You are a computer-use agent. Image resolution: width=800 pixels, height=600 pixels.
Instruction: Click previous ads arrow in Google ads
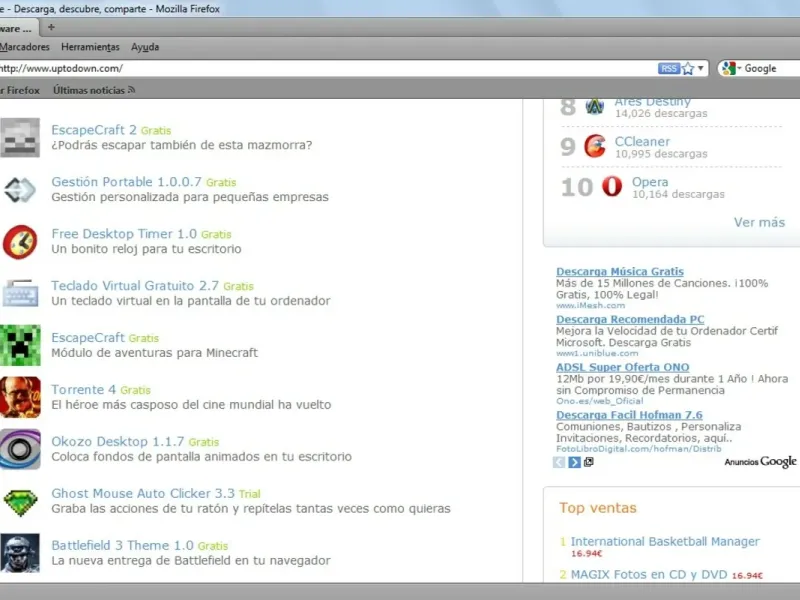(x=559, y=462)
